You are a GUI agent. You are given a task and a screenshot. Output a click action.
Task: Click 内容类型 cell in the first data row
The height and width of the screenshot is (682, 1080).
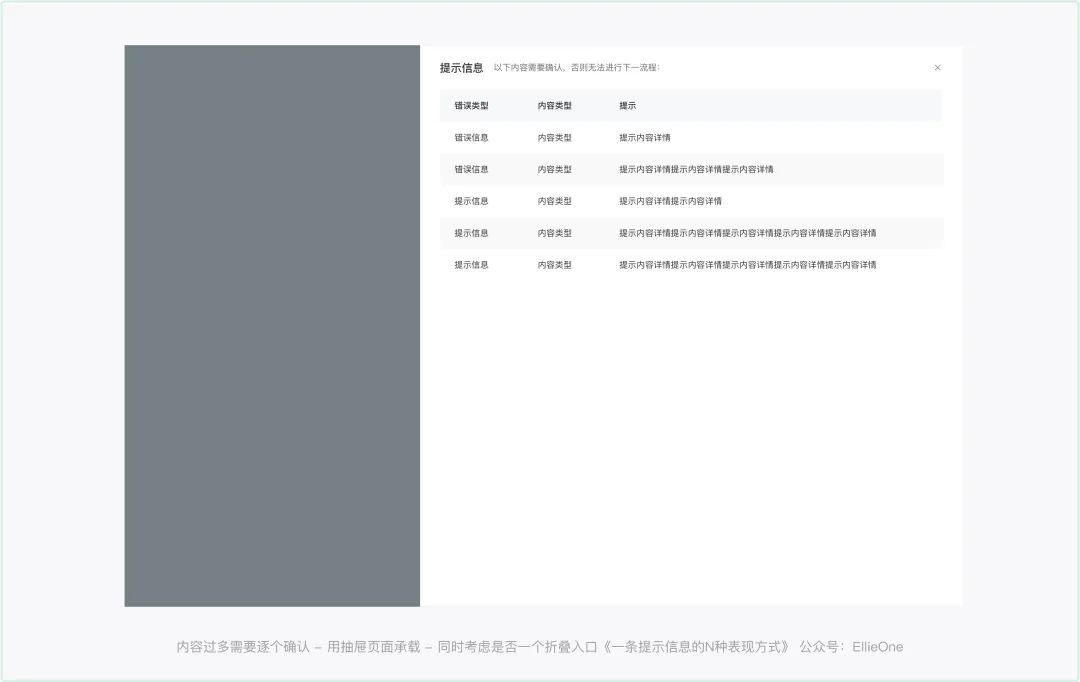[x=554, y=138]
